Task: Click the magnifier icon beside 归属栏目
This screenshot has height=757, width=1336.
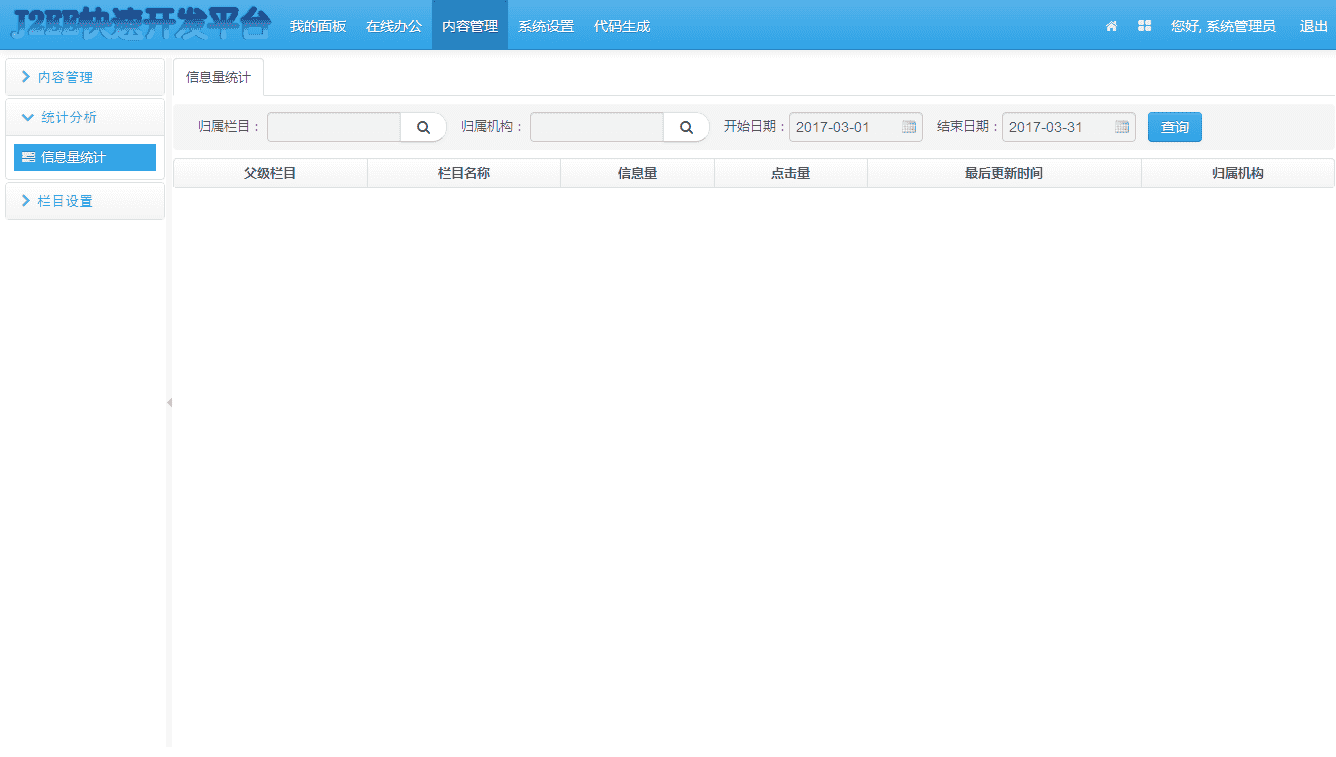Action: 423,126
